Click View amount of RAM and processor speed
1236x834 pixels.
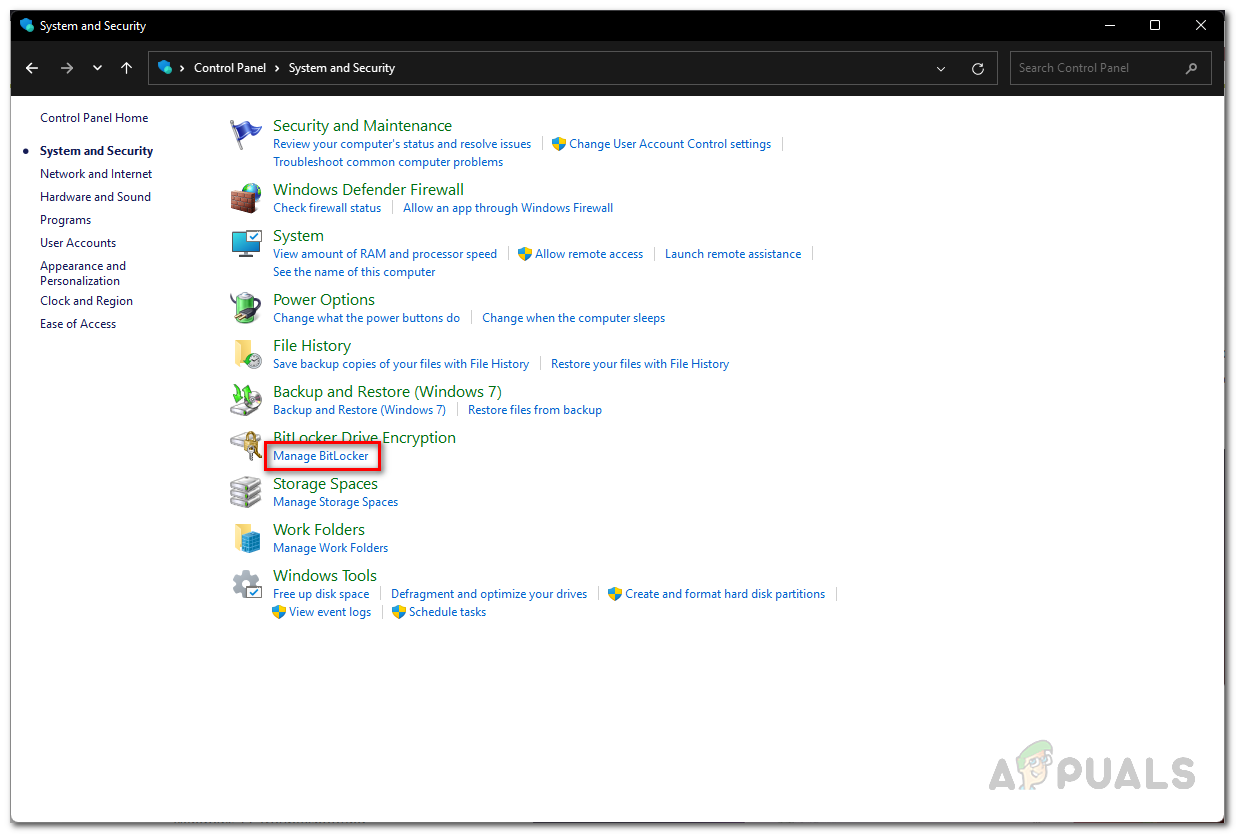point(385,254)
